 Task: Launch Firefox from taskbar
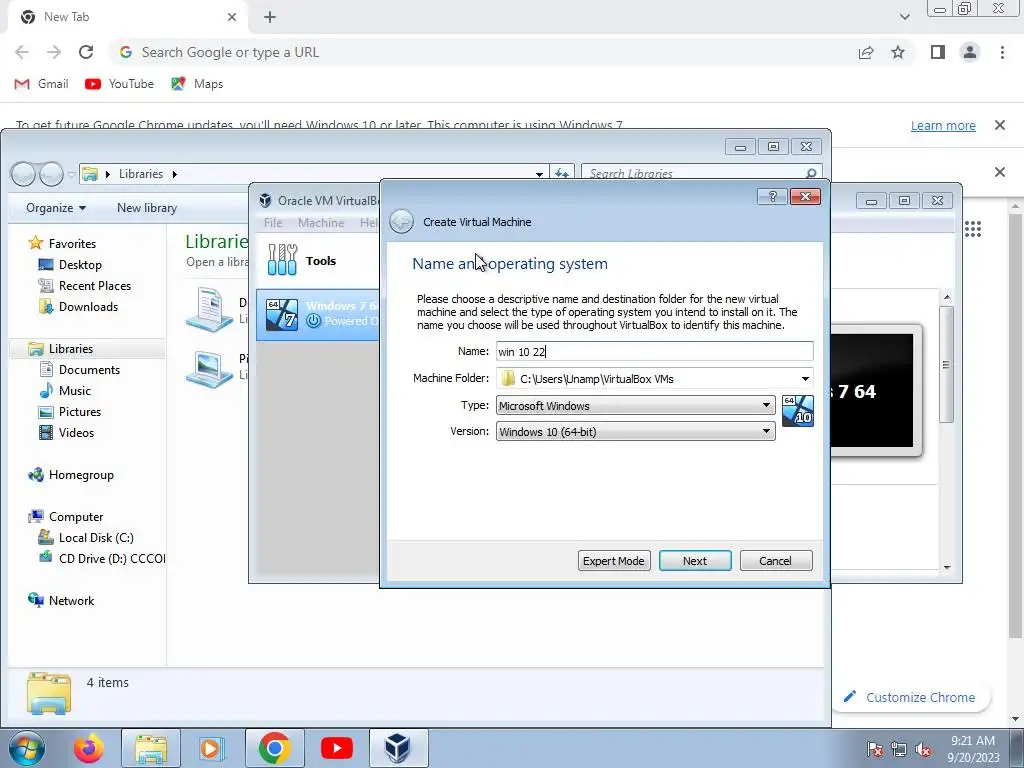point(89,748)
